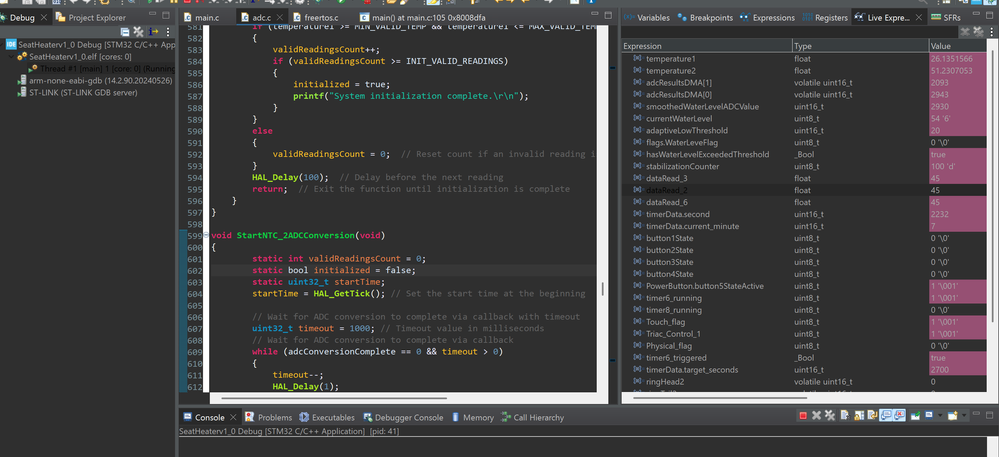Screen dimensions: 999x457
Task: Open the Live Expressions view menu
Action: (991, 32)
